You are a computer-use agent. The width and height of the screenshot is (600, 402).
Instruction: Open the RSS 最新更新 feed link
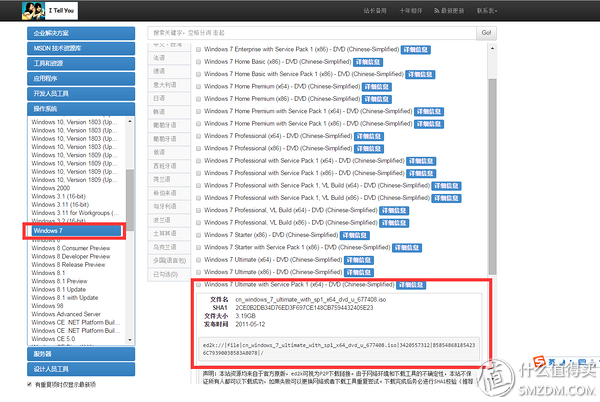tap(449, 11)
